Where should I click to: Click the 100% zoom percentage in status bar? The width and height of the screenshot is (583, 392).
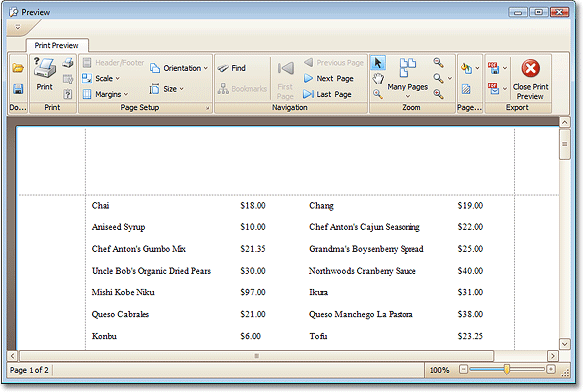pyautogui.click(x=439, y=370)
